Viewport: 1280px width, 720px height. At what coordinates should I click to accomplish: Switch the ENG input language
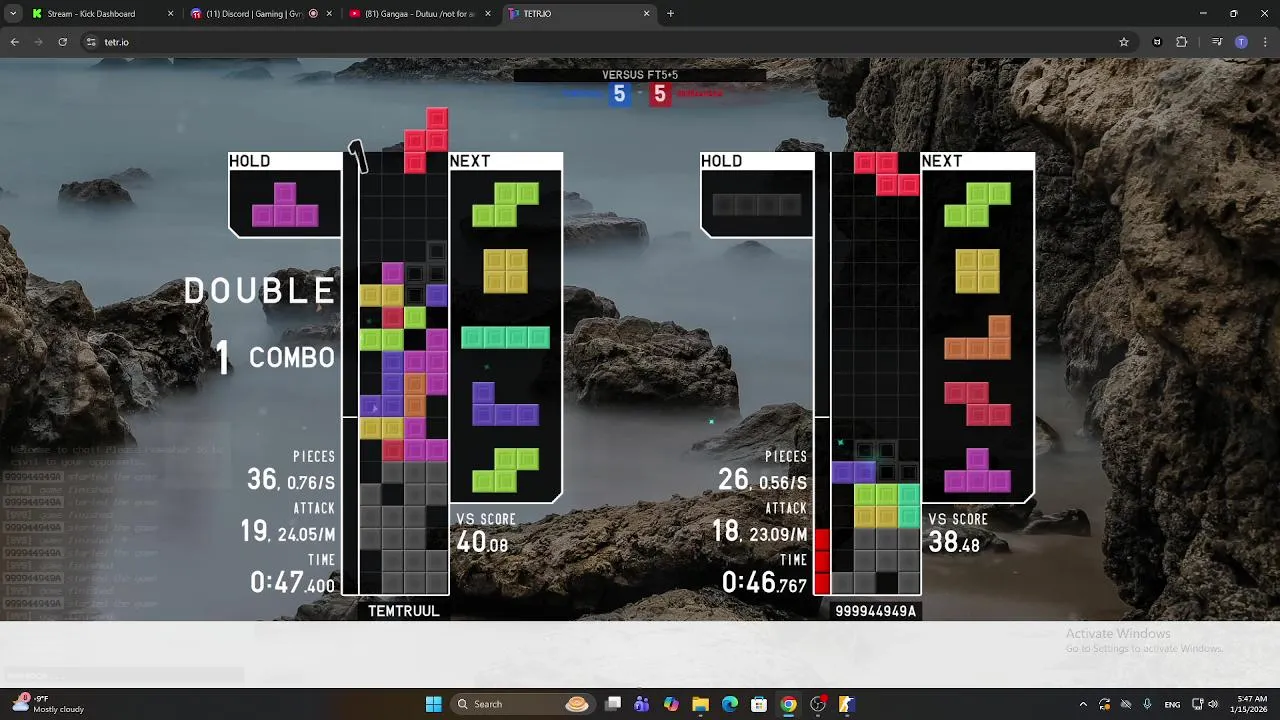1172,704
